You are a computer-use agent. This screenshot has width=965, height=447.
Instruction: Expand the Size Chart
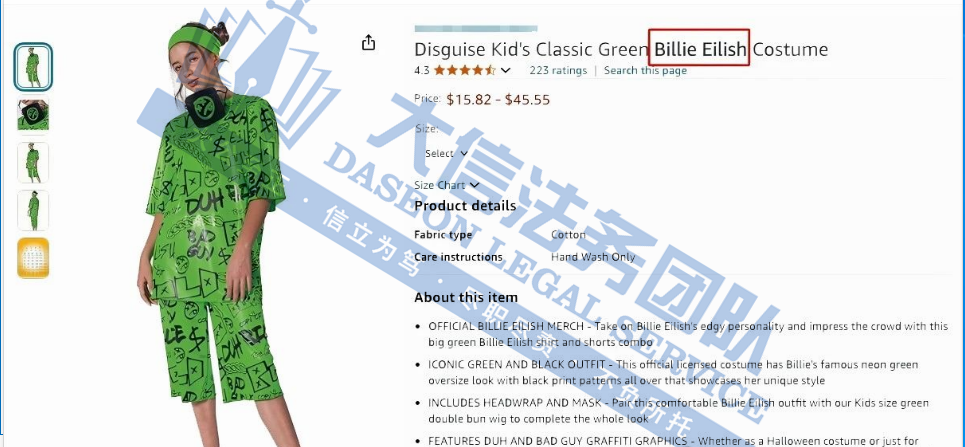coord(447,185)
